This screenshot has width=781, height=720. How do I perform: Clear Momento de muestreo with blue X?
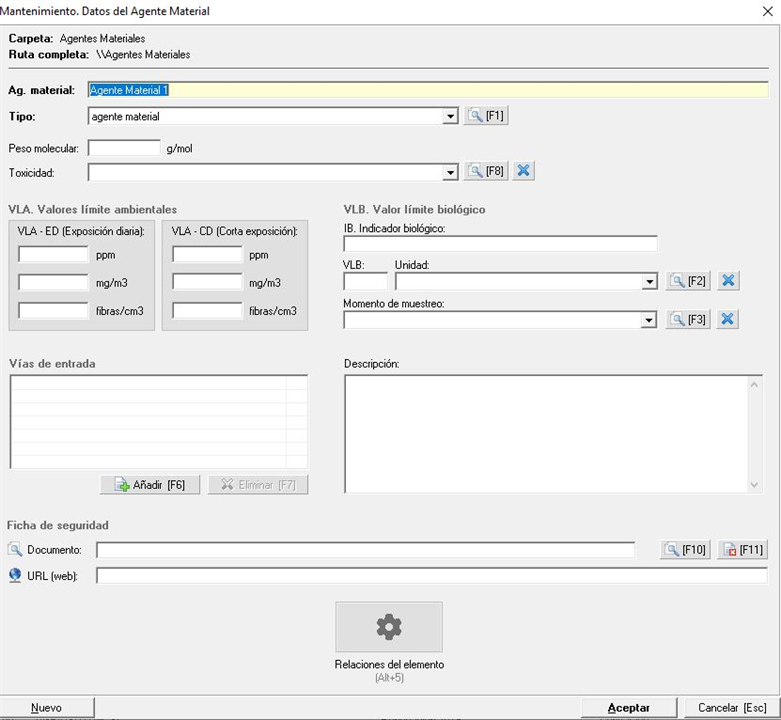728,320
